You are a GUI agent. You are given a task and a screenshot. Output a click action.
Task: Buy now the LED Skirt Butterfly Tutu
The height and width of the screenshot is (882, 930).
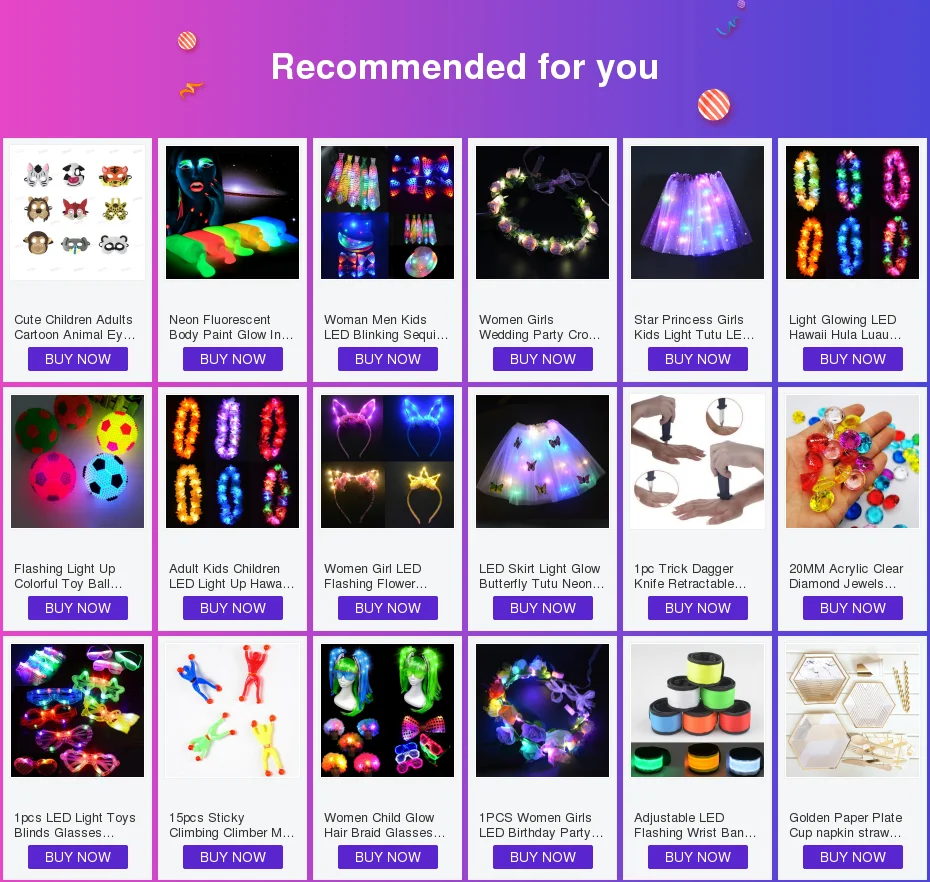[542, 609]
